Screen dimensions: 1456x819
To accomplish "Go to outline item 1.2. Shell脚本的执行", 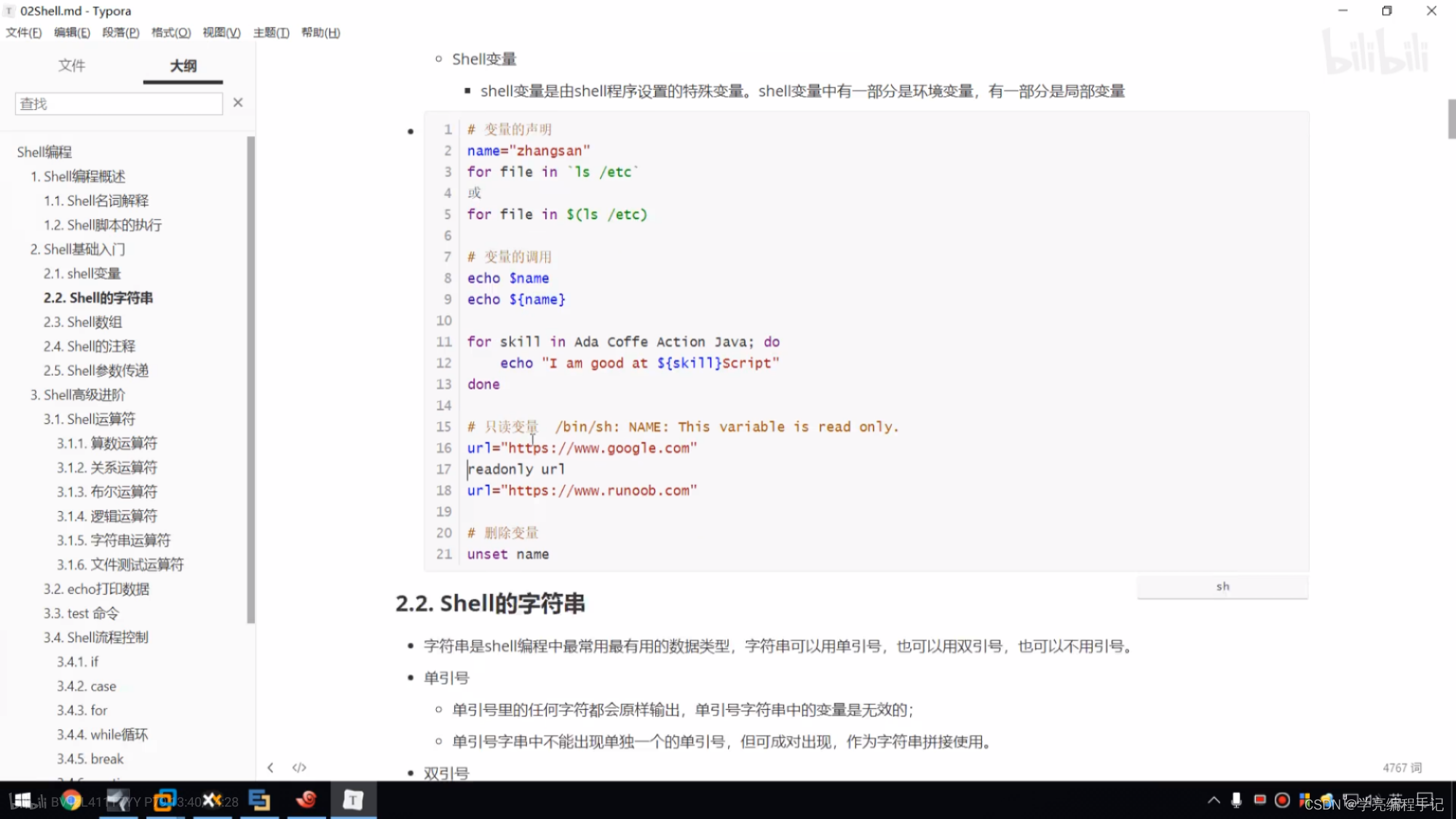I will [103, 225].
